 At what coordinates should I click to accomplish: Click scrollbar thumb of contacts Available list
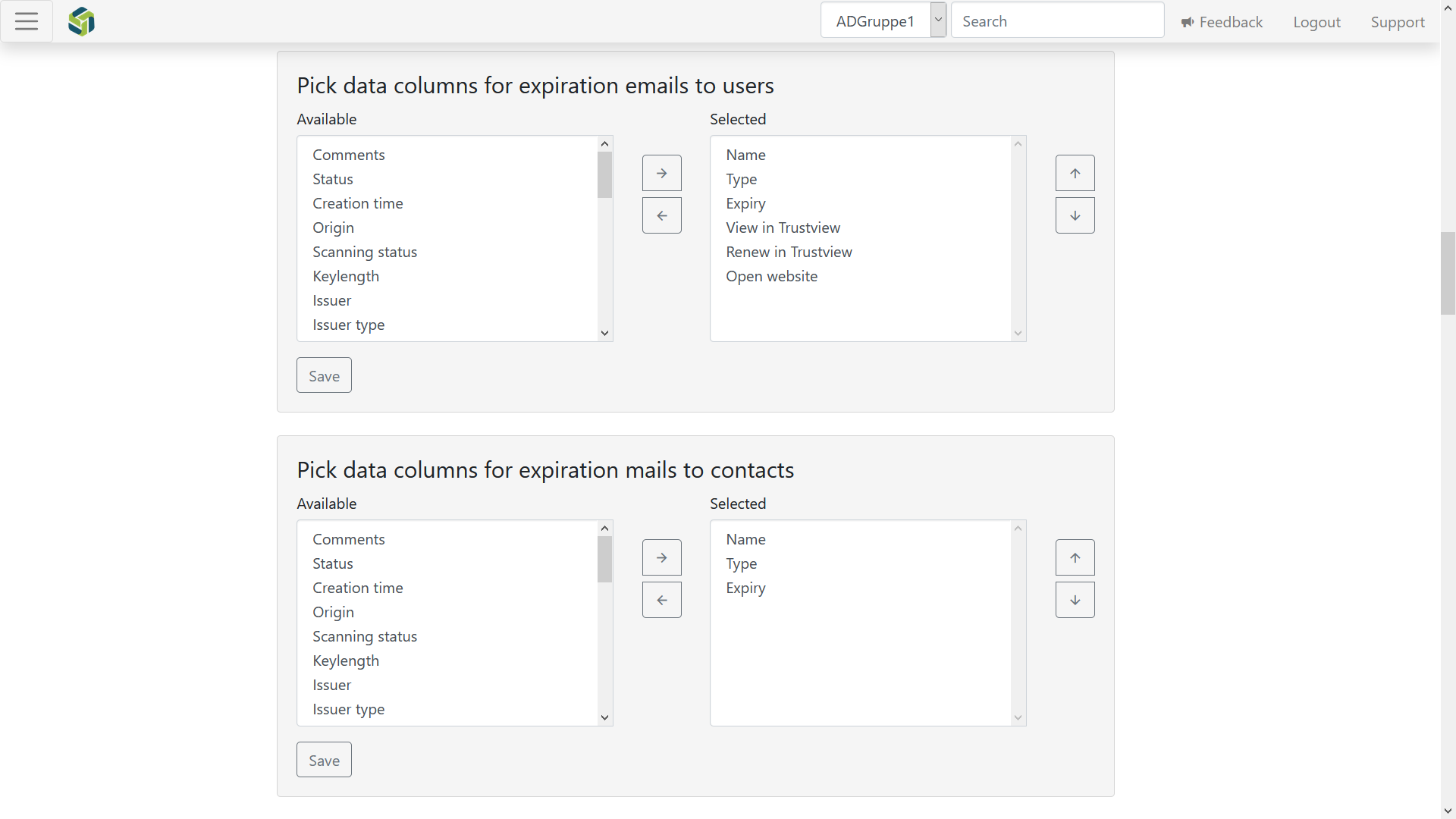(604, 560)
